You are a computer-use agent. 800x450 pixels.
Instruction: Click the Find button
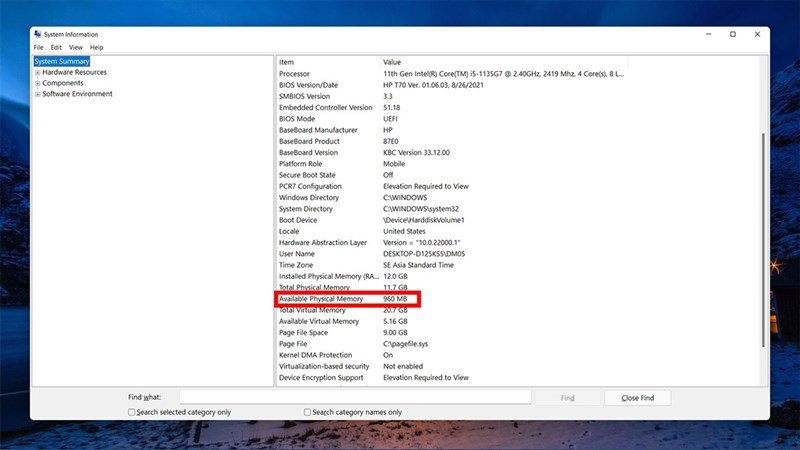[567, 397]
